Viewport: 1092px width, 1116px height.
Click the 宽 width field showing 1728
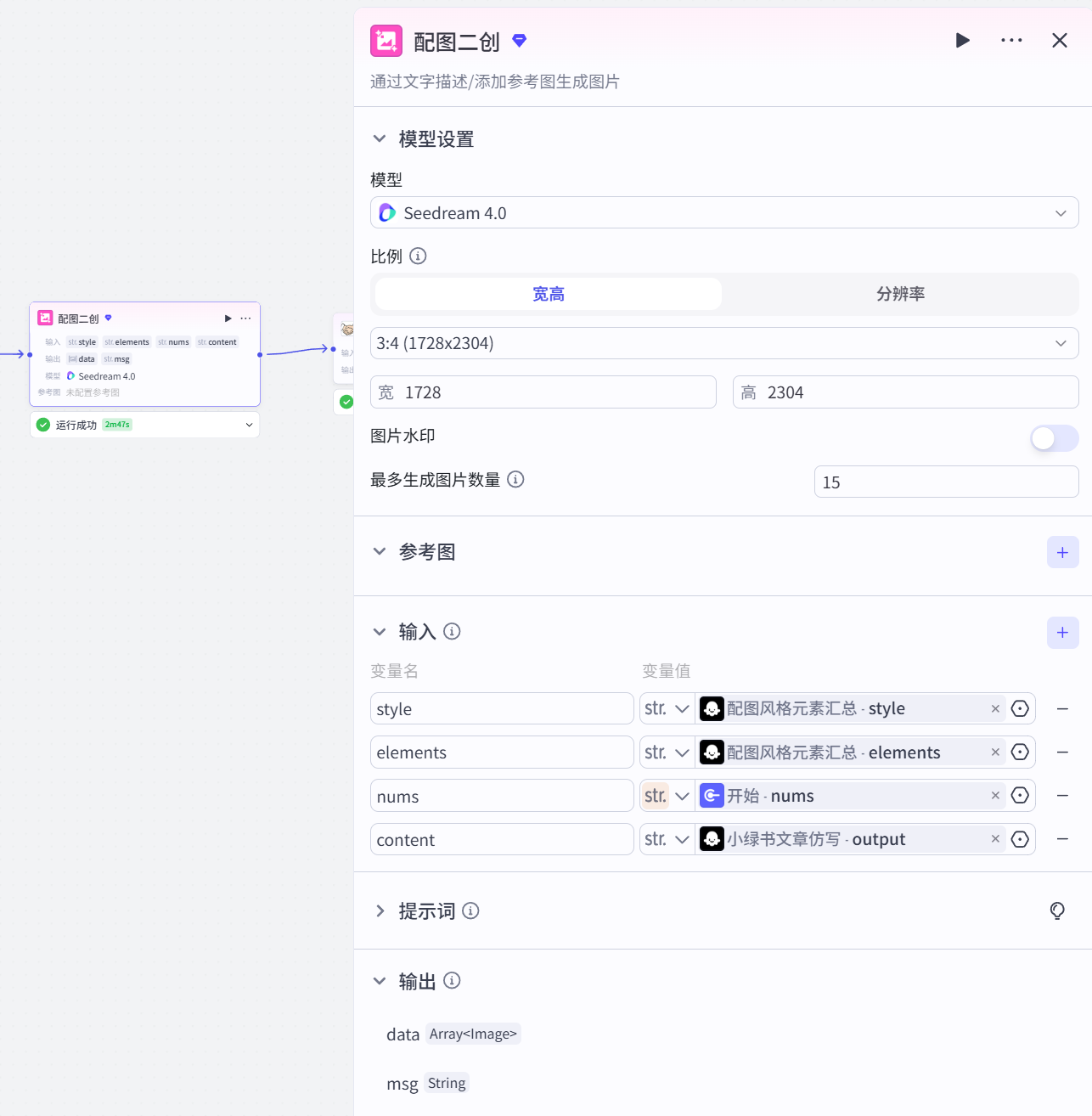point(543,392)
